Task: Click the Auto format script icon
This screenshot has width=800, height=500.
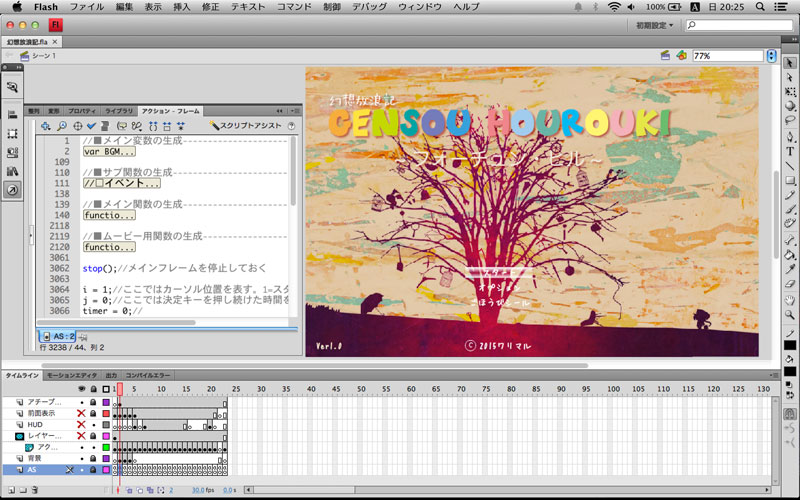Action: point(105,126)
